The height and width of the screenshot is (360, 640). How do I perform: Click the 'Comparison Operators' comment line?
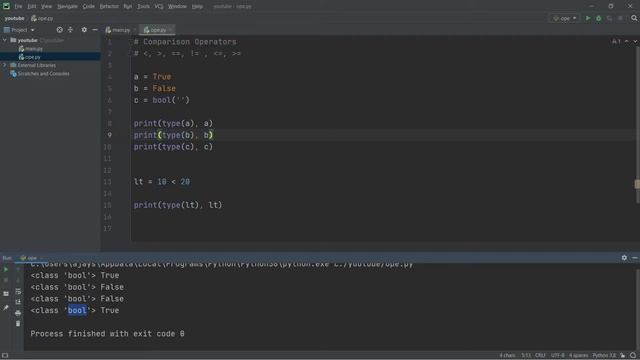point(185,42)
